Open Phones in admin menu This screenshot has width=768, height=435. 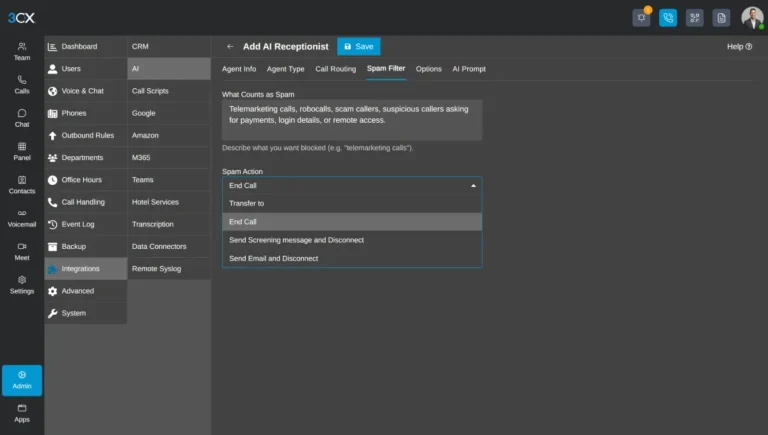pos(86,113)
